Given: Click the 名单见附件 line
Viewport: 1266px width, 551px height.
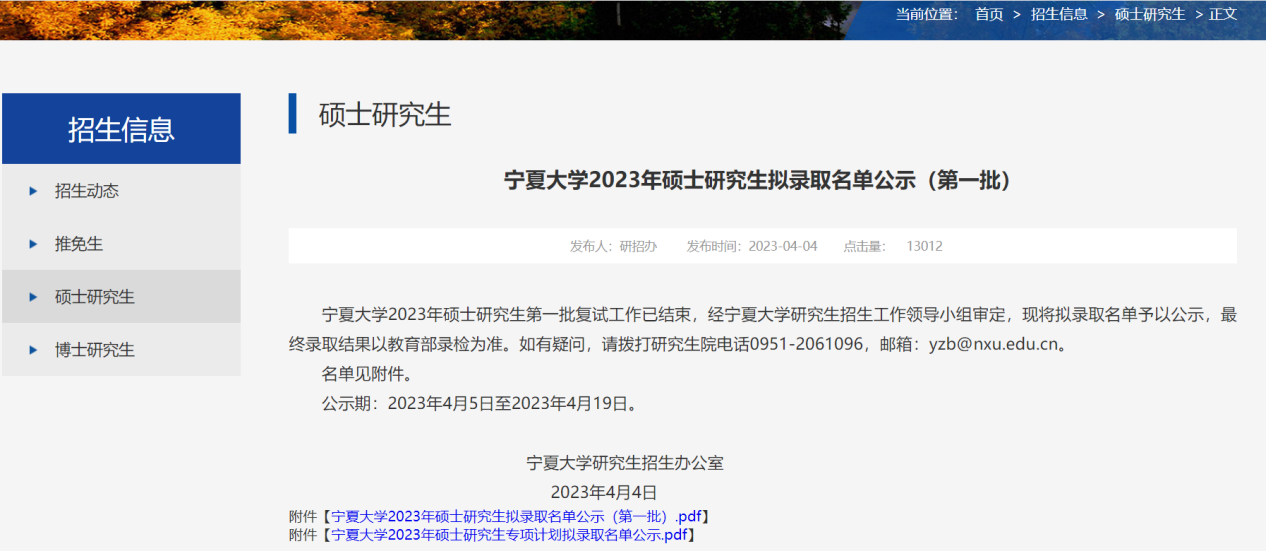Looking at the screenshot, I should point(367,375).
